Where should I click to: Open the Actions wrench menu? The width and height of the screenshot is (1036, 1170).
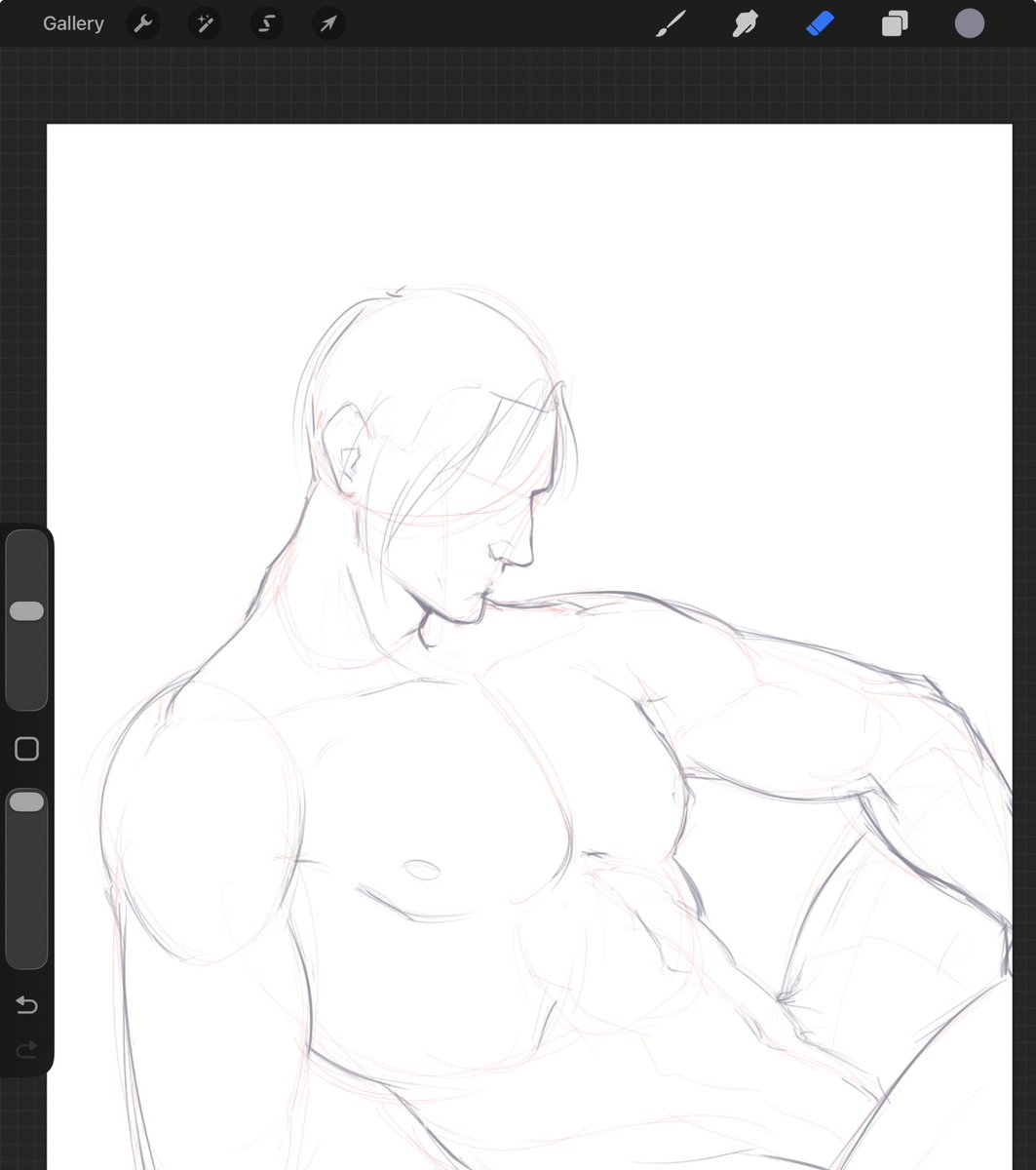pos(143,23)
